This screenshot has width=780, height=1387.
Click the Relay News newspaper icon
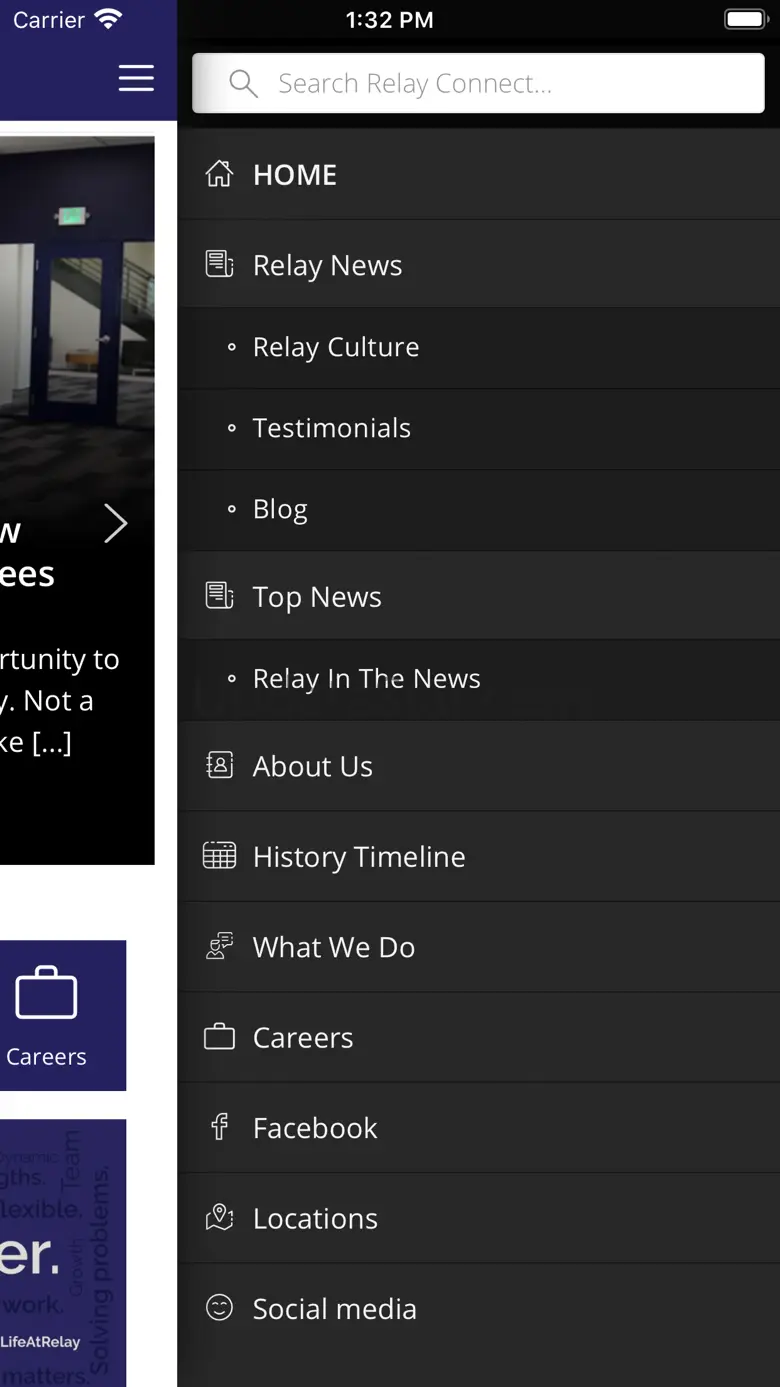219,264
